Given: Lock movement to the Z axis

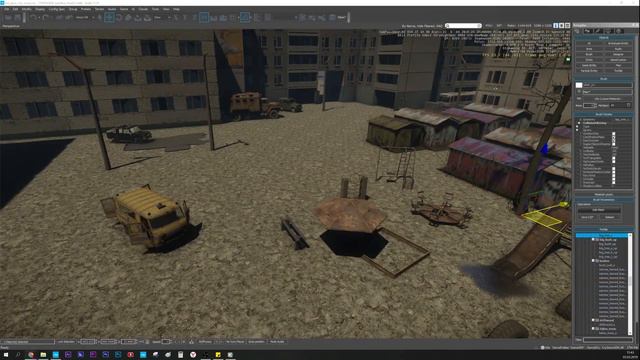Looking at the screenshot, I should tap(195, 18).
